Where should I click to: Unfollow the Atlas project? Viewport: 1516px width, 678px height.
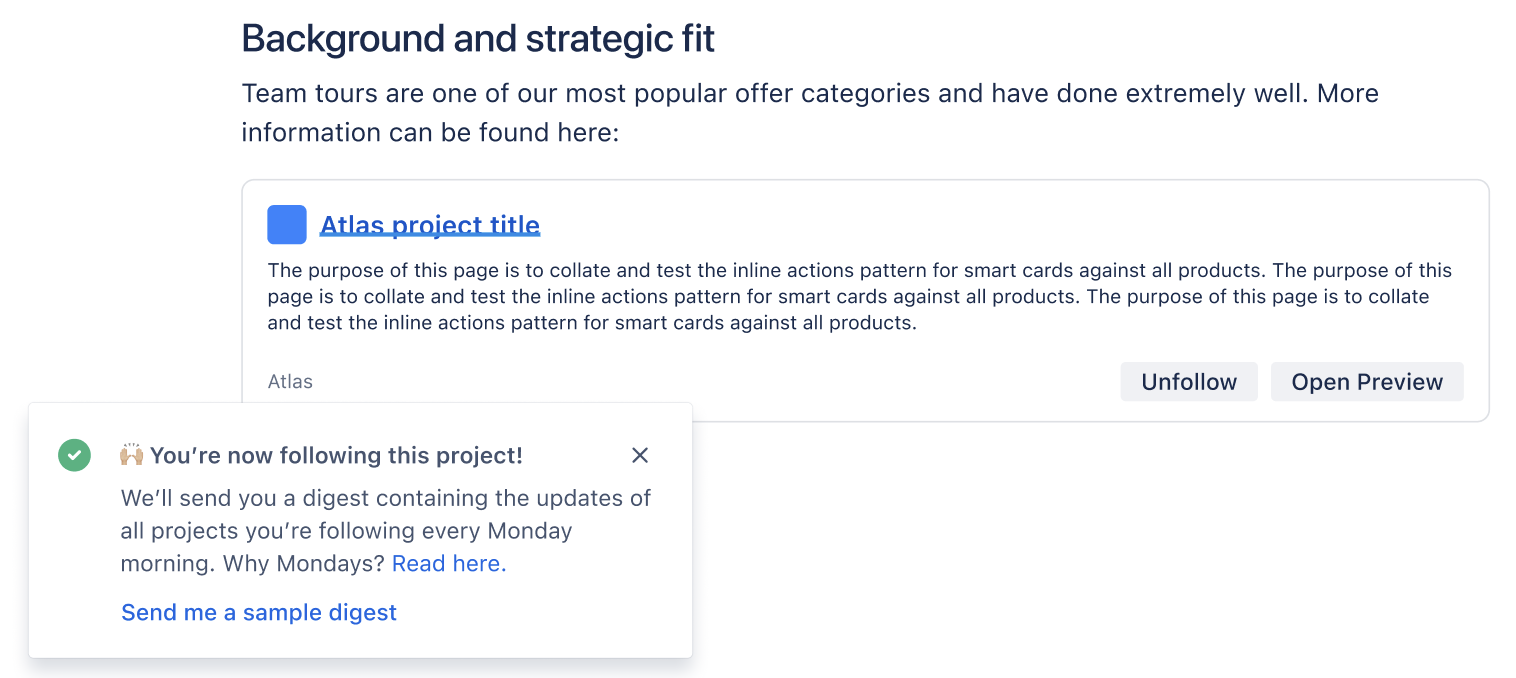tap(1189, 382)
